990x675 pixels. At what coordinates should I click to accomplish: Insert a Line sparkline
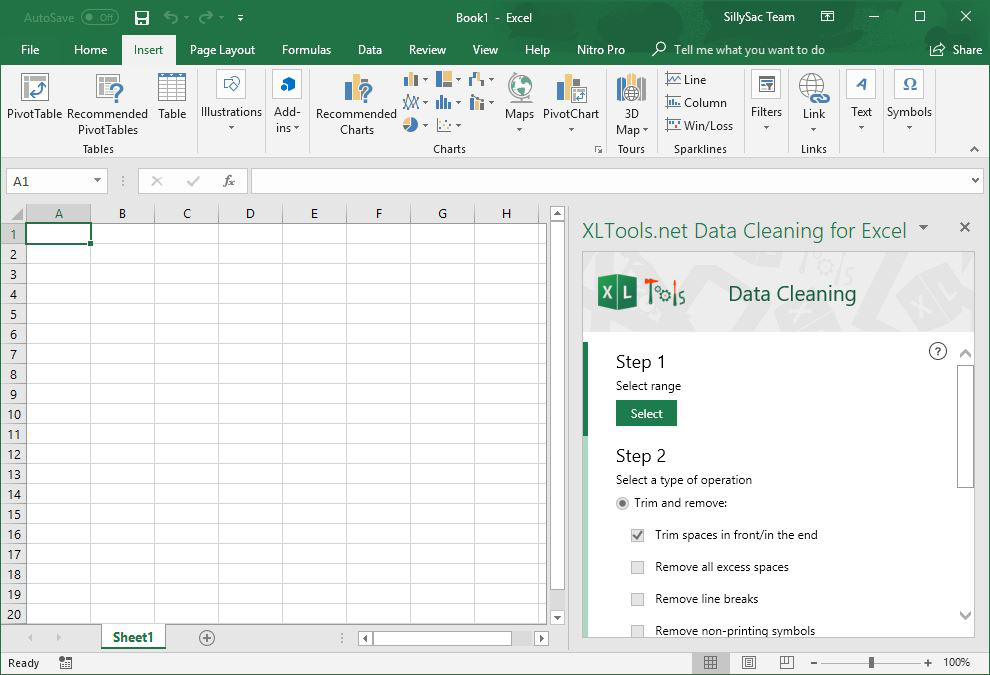[686, 80]
